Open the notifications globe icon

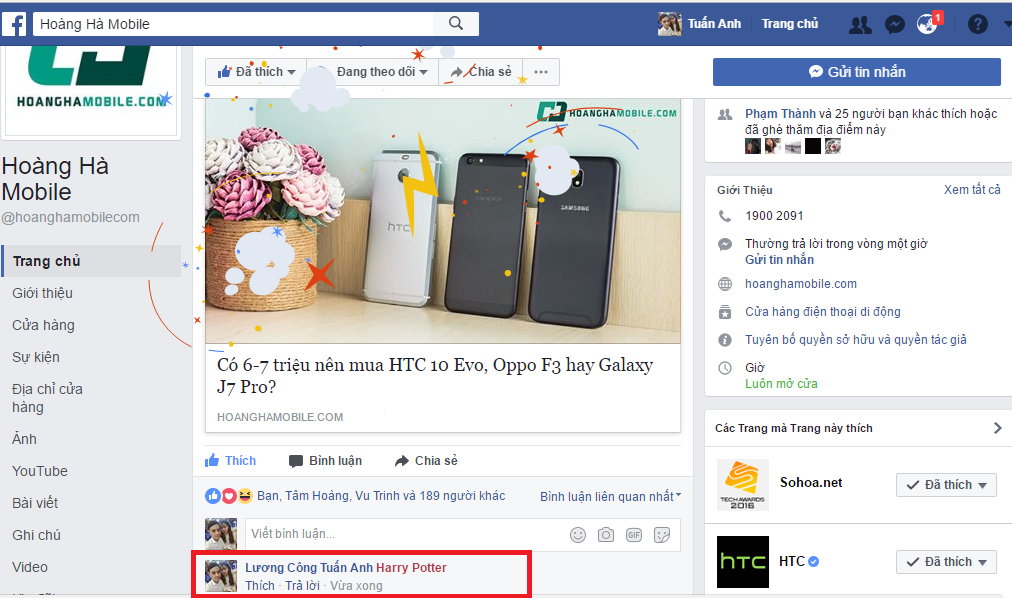(x=928, y=24)
